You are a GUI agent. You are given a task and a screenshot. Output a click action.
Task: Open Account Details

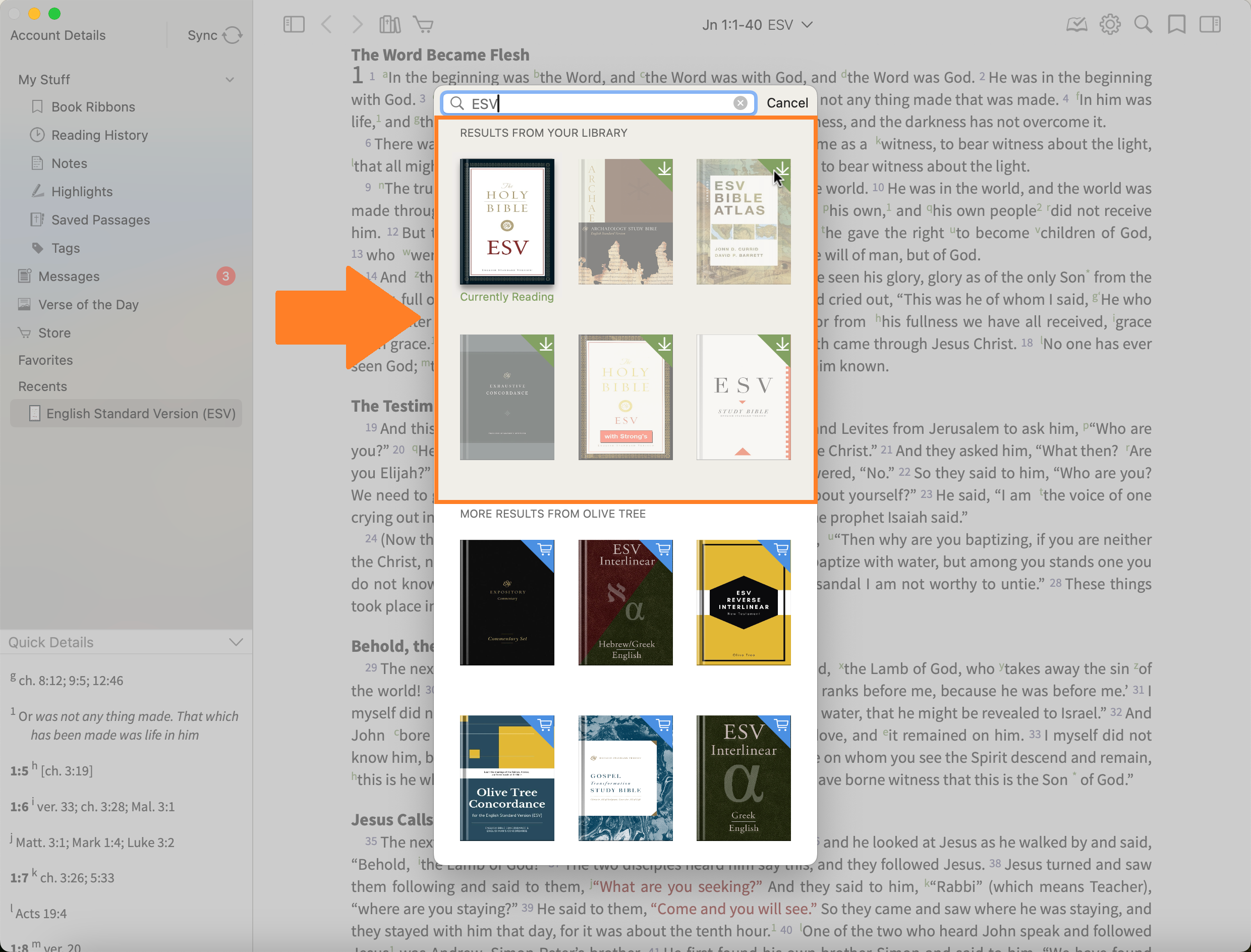(58, 35)
